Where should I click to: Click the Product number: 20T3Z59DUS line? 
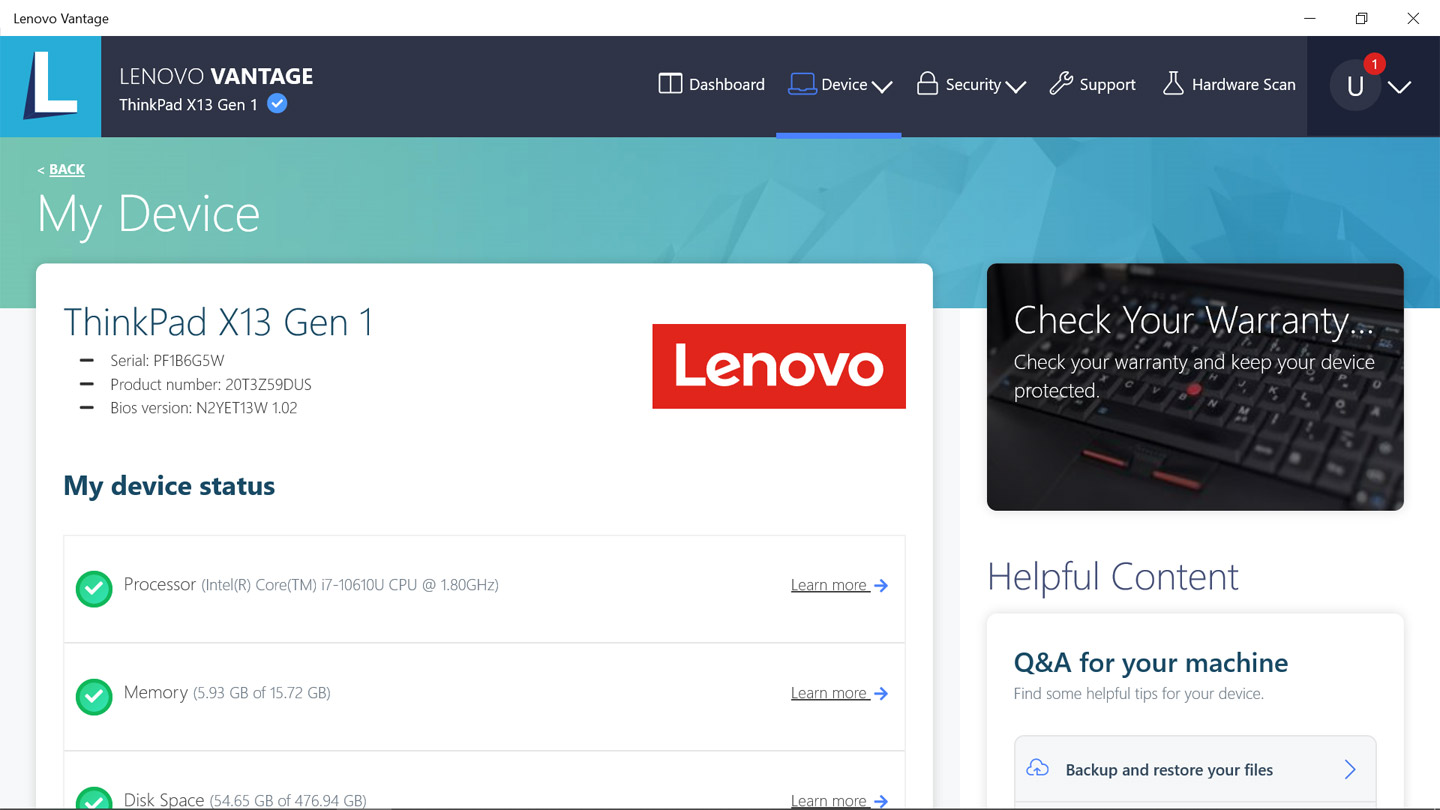click(x=211, y=384)
